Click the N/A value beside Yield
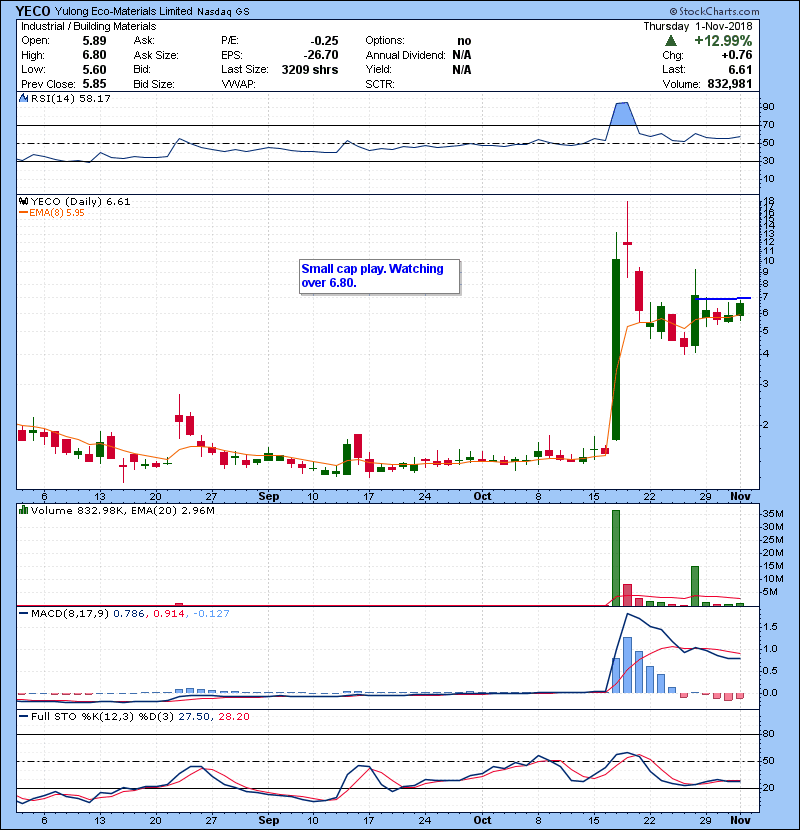 click(x=462, y=69)
